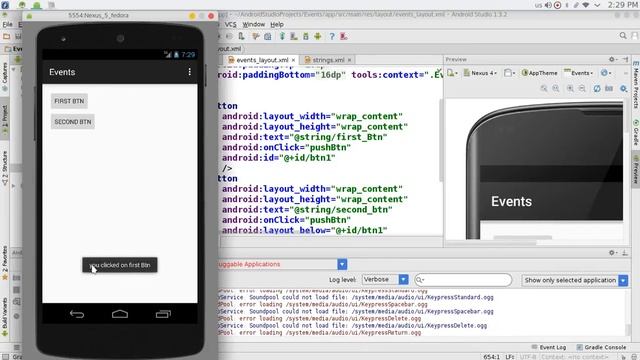
Task: Open the Events activity dropdown in Preview
Action: pyautogui.click(x=578, y=73)
